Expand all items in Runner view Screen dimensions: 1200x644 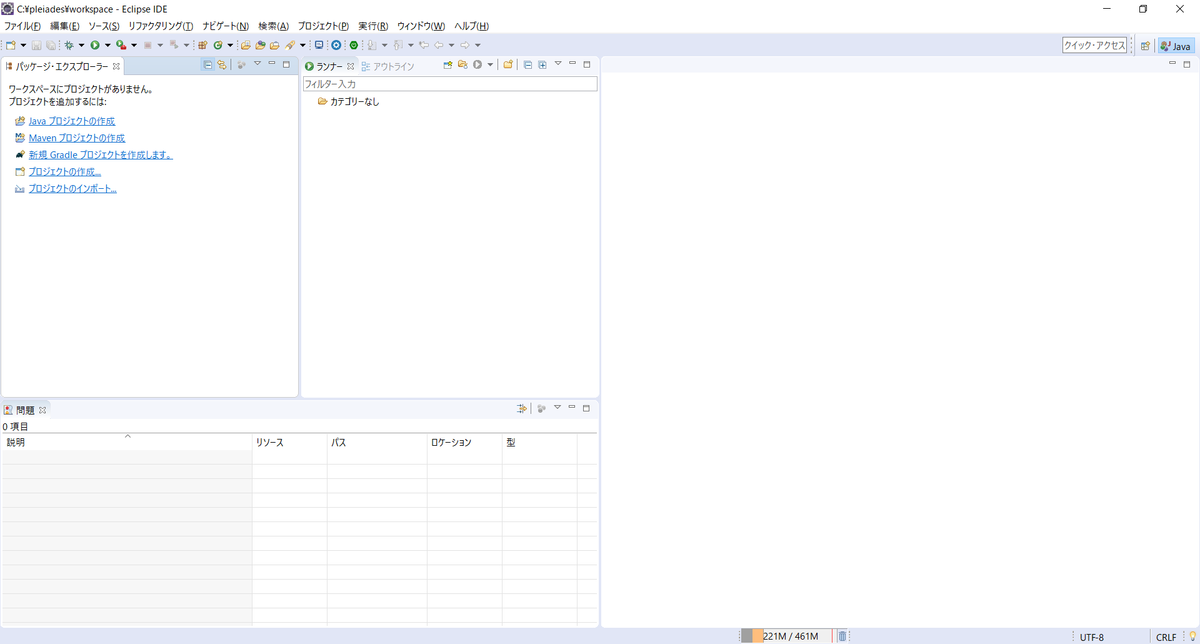(x=542, y=65)
